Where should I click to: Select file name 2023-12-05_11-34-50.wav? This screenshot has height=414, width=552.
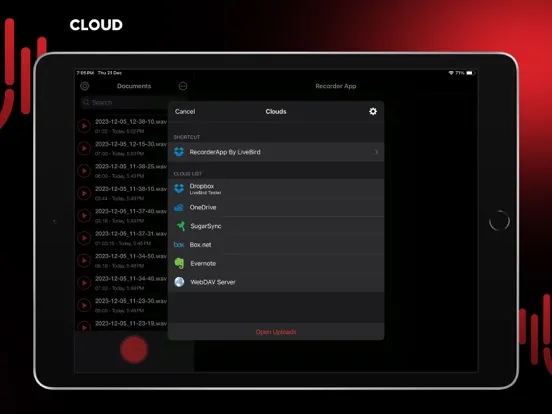(131, 256)
